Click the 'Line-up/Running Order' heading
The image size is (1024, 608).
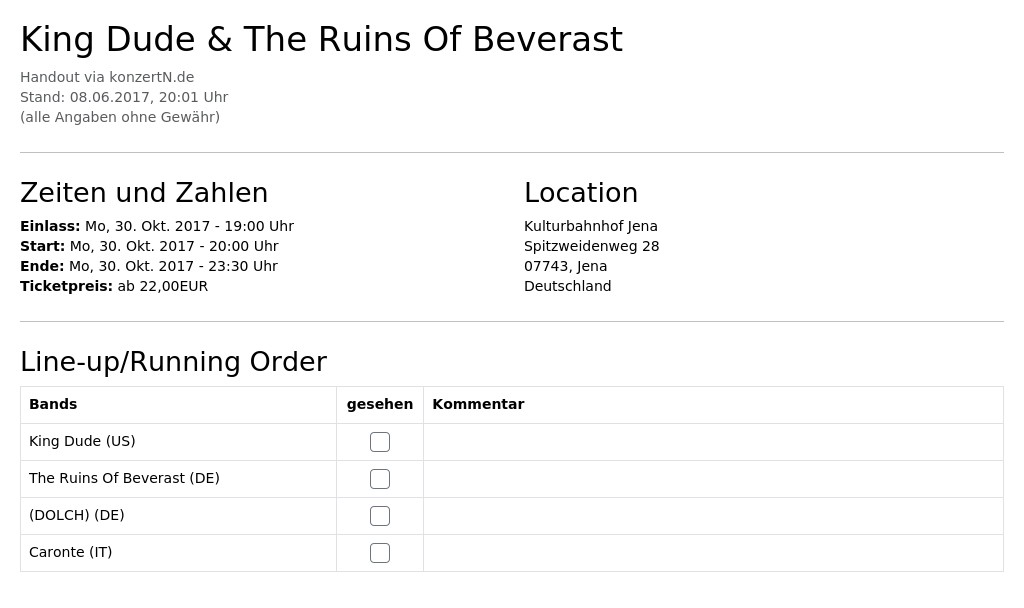click(x=174, y=362)
